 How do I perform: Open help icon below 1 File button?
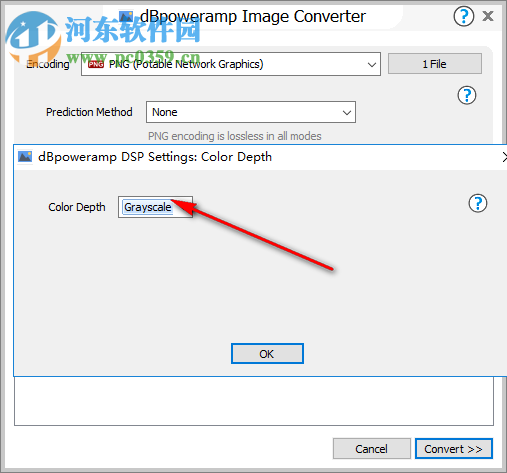pos(467,95)
